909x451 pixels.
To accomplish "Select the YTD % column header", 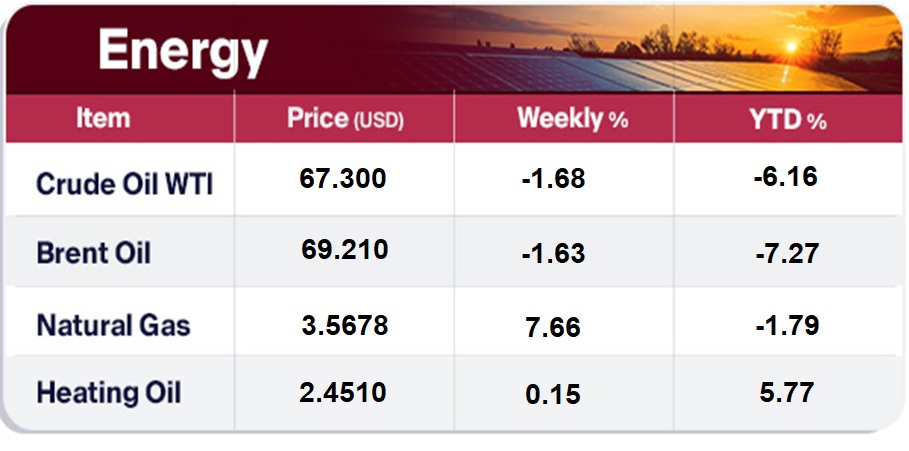I will (x=789, y=119).
